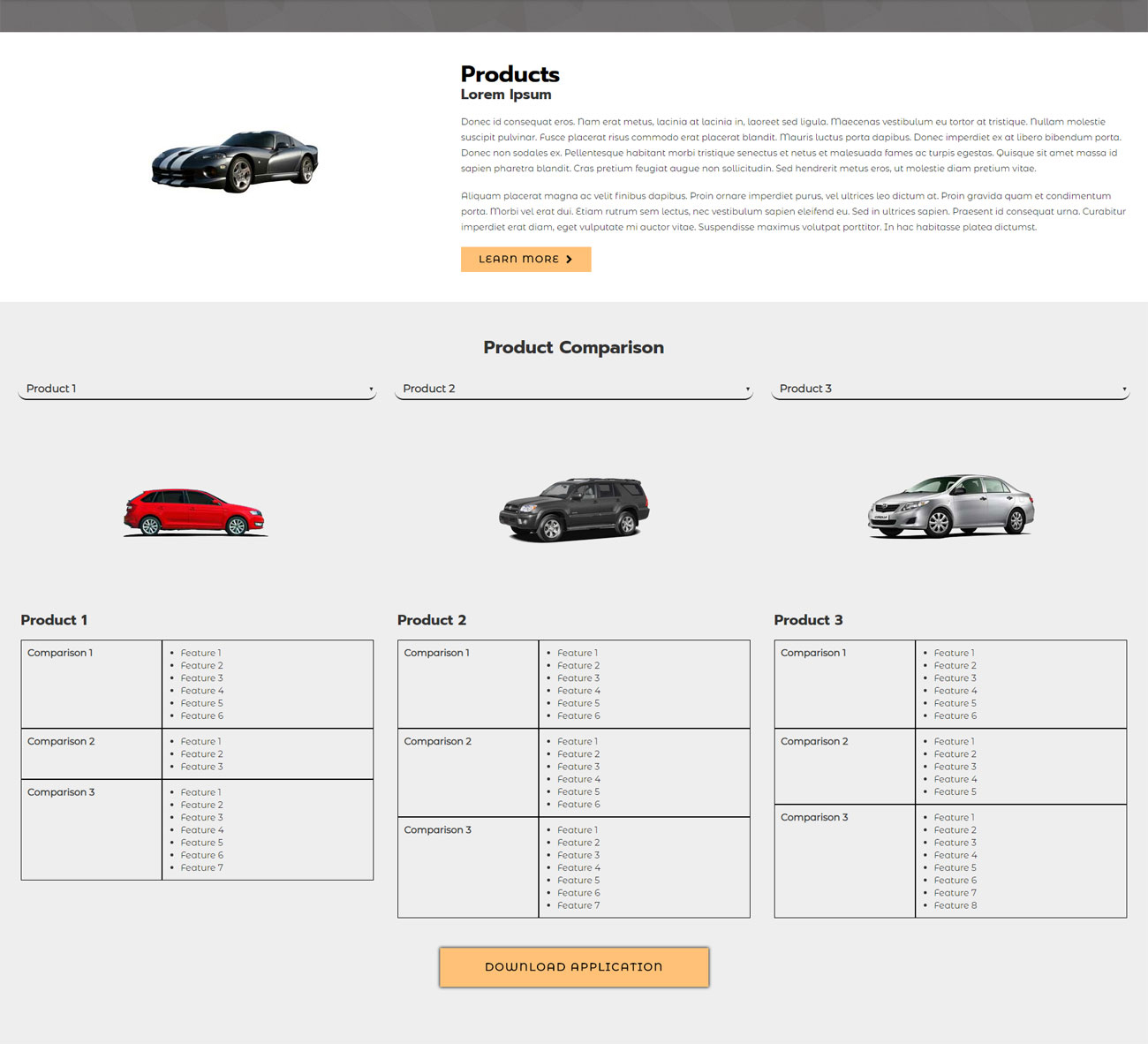
Task: Click the chevron arrow inside Learn More
Action: (x=569, y=260)
